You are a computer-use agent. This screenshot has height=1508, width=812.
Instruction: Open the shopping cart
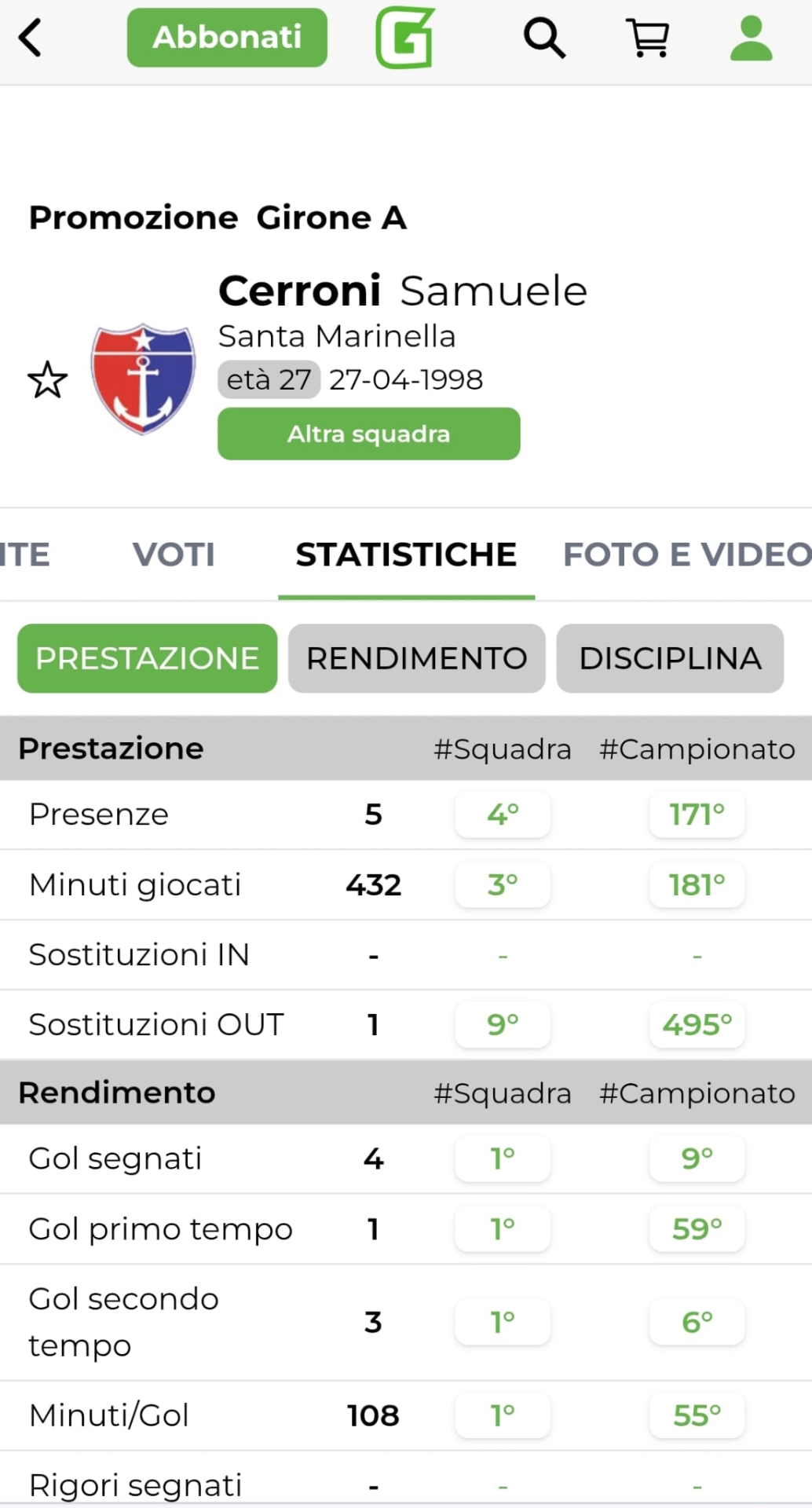pos(648,38)
